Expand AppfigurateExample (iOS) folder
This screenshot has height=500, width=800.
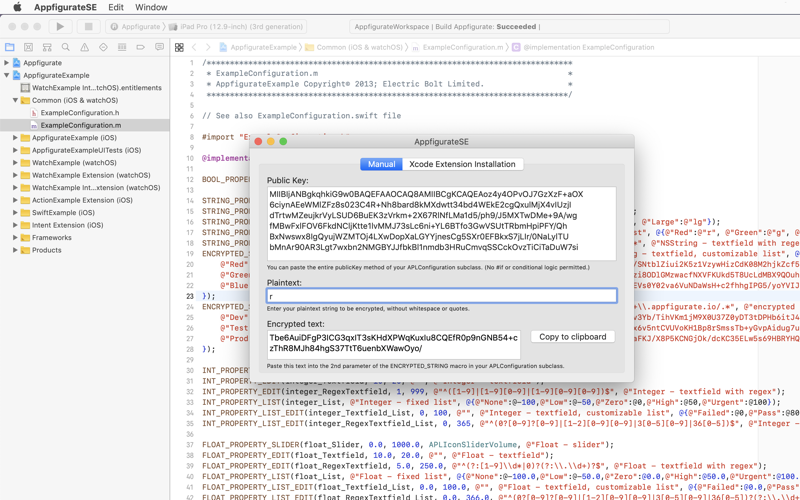(15, 138)
